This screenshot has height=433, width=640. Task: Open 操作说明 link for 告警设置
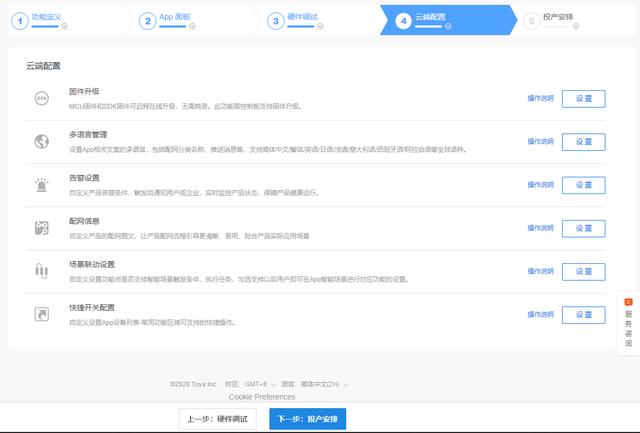(x=540, y=185)
